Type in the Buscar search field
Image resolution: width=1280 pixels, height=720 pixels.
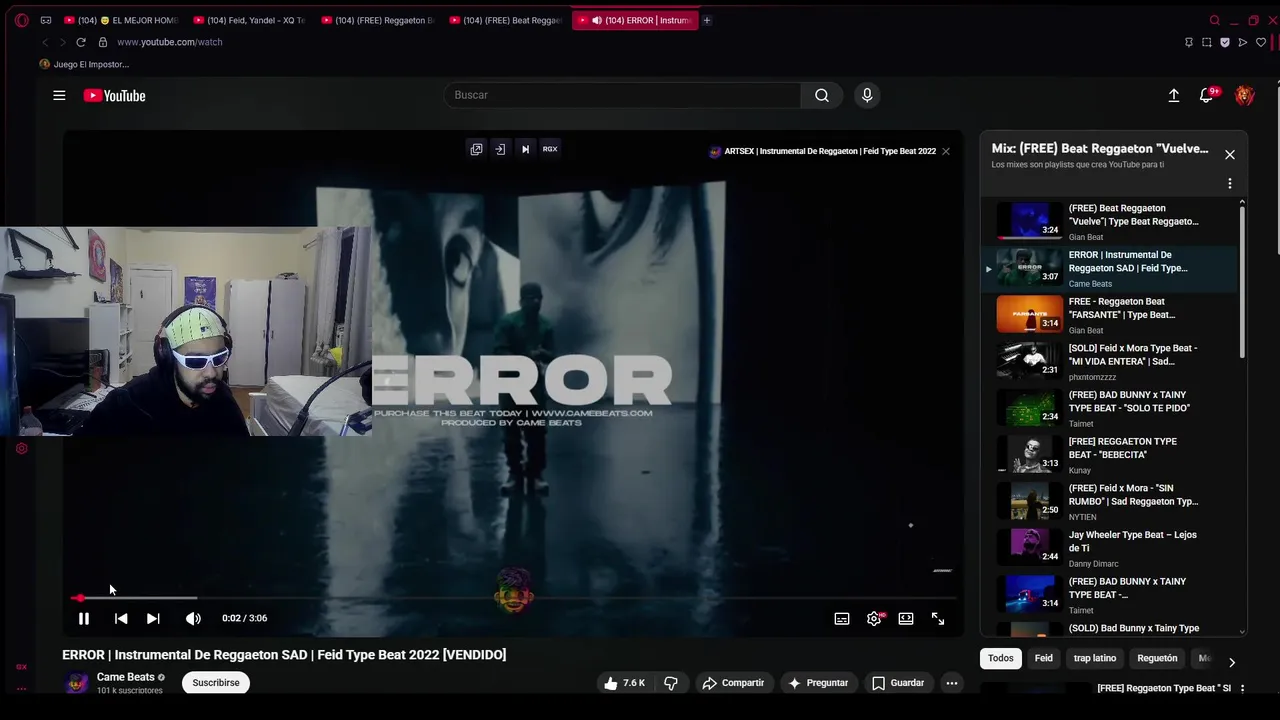pos(622,95)
